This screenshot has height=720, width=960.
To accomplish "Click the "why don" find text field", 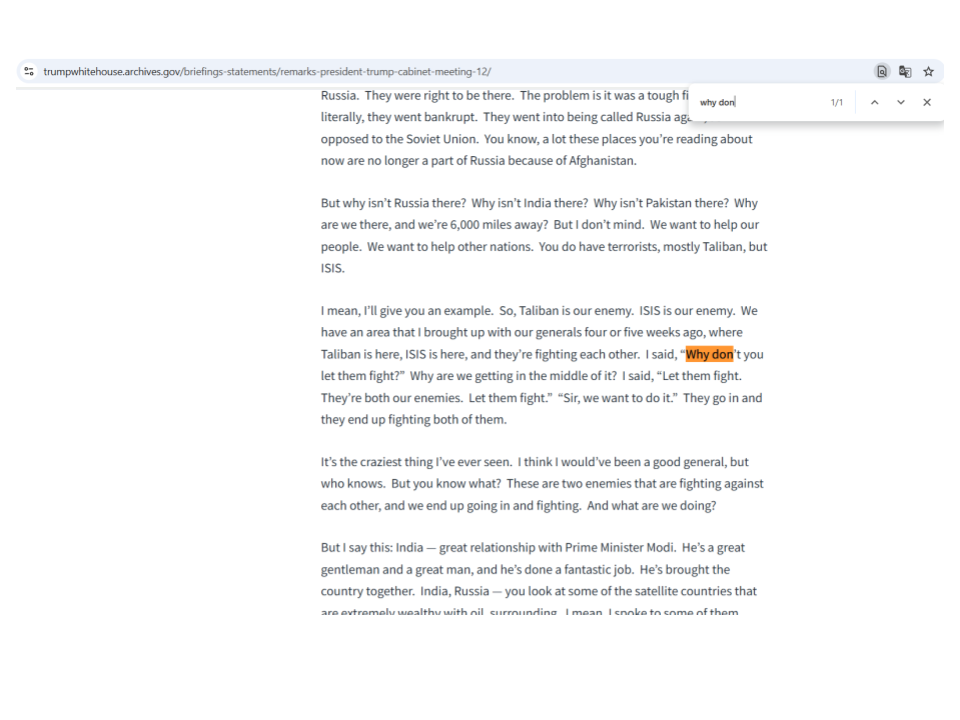I will click(x=760, y=102).
